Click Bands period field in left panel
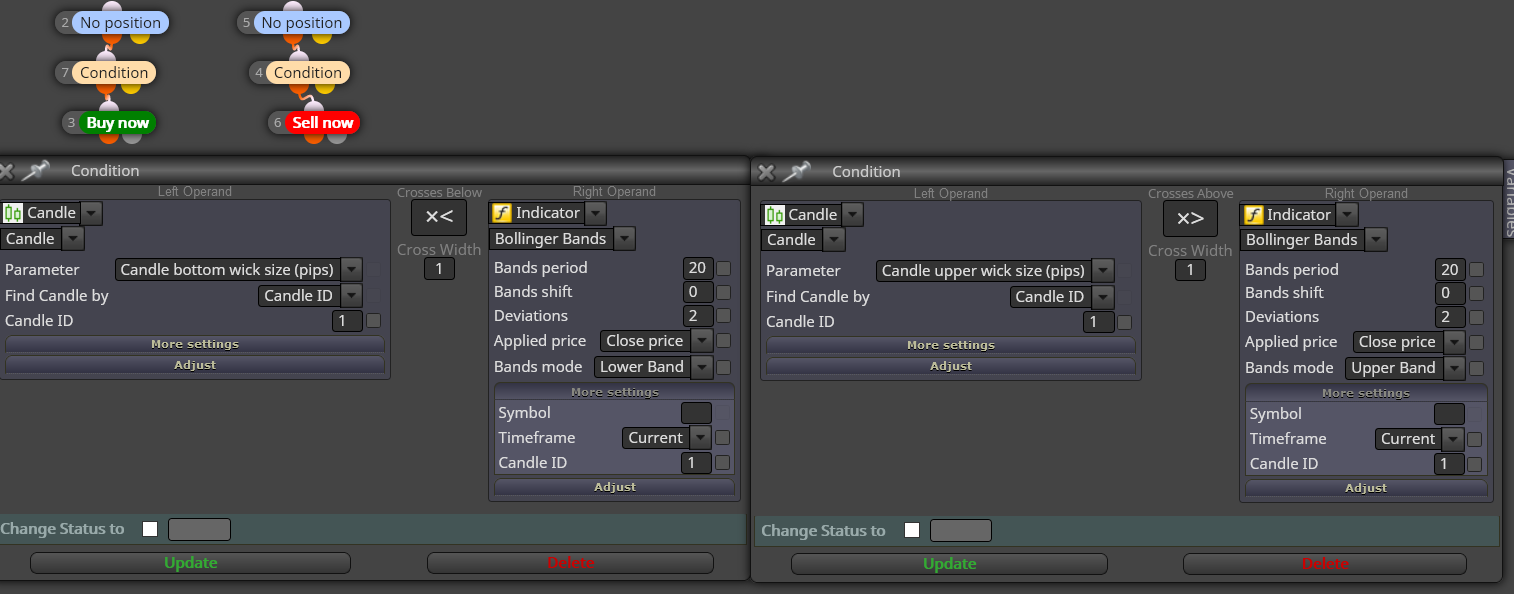This screenshot has height=594, width=1514. pyautogui.click(x=697, y=268)
